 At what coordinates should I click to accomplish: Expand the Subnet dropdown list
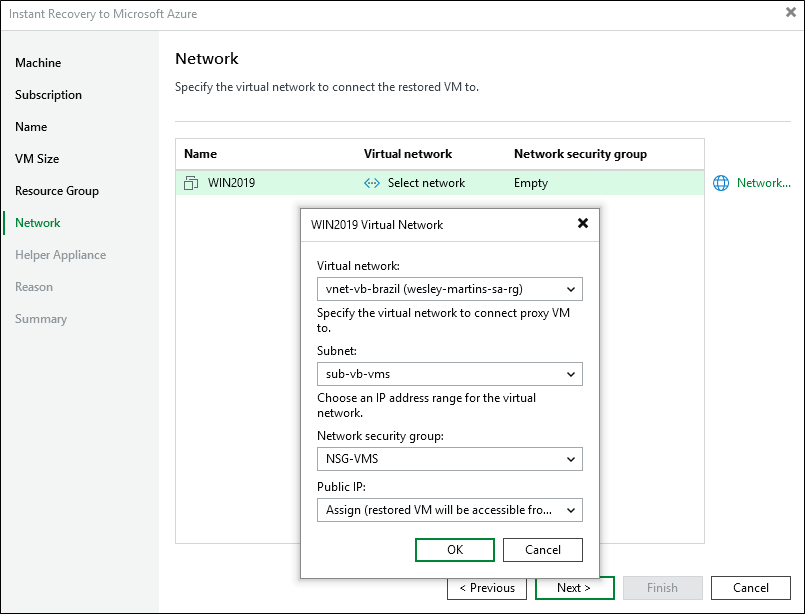[449, 374]
